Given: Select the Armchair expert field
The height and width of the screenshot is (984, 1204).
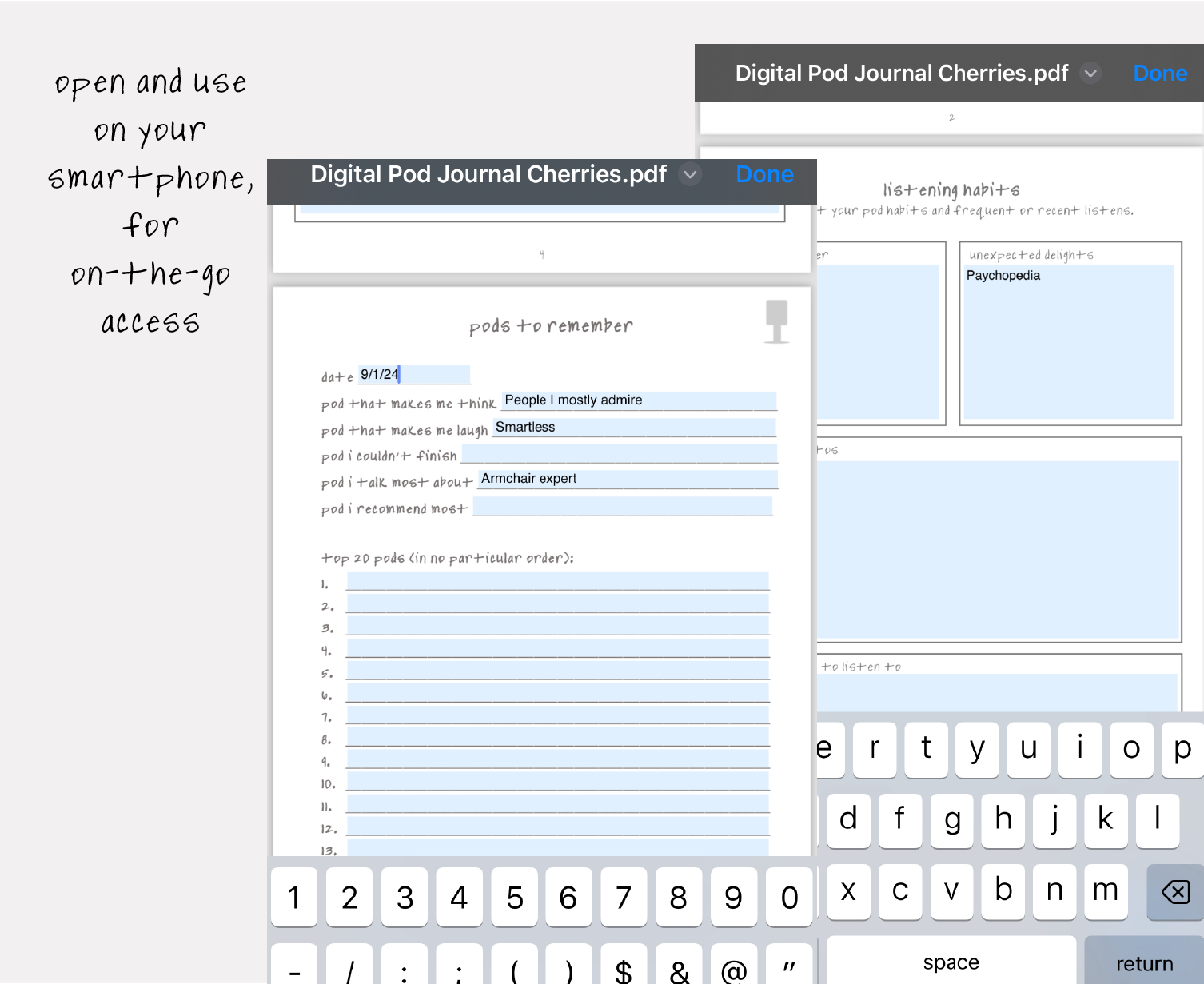Looking at the screenshot, I should 627,479.
